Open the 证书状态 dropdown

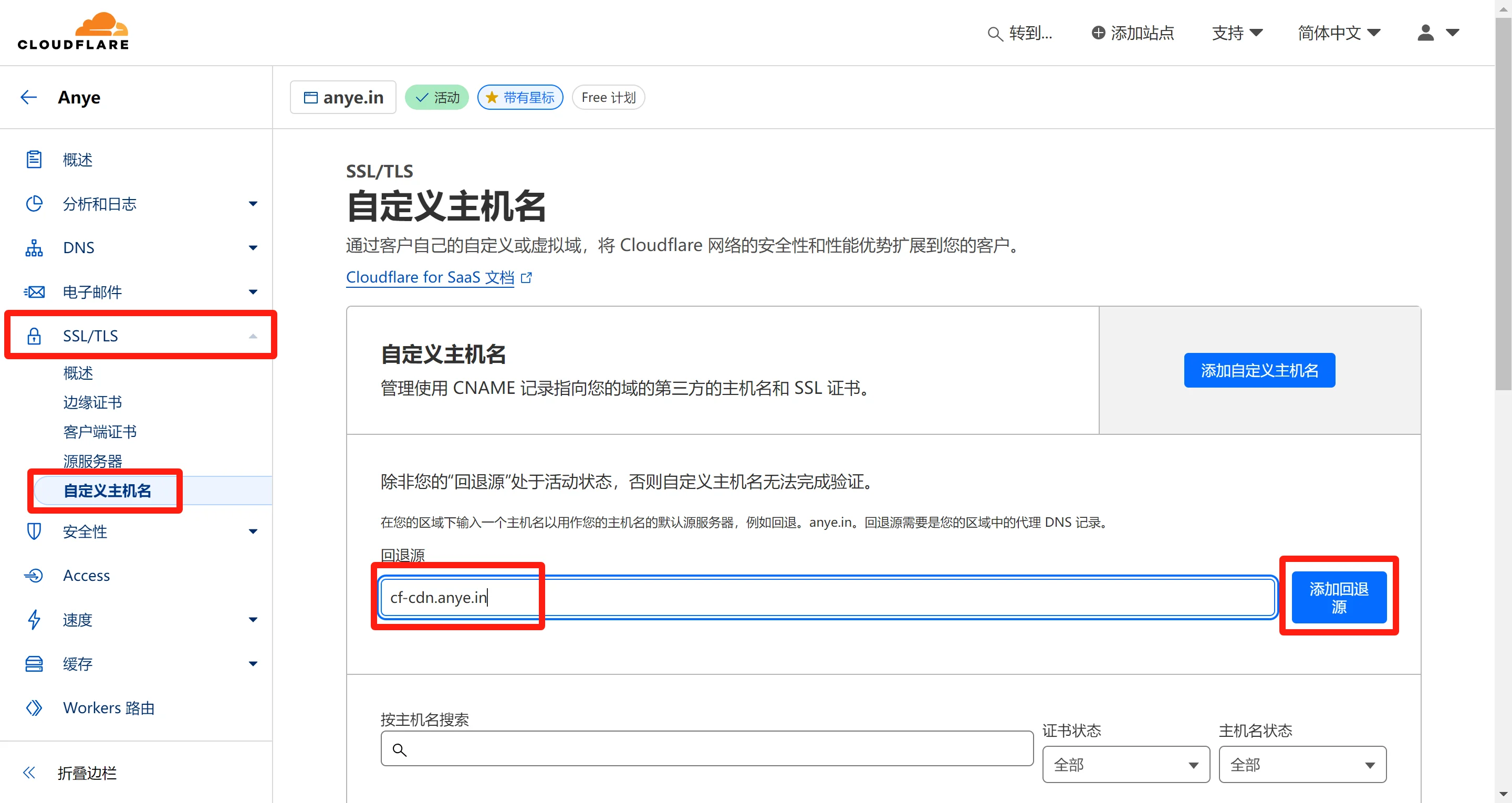[1125, 764]
